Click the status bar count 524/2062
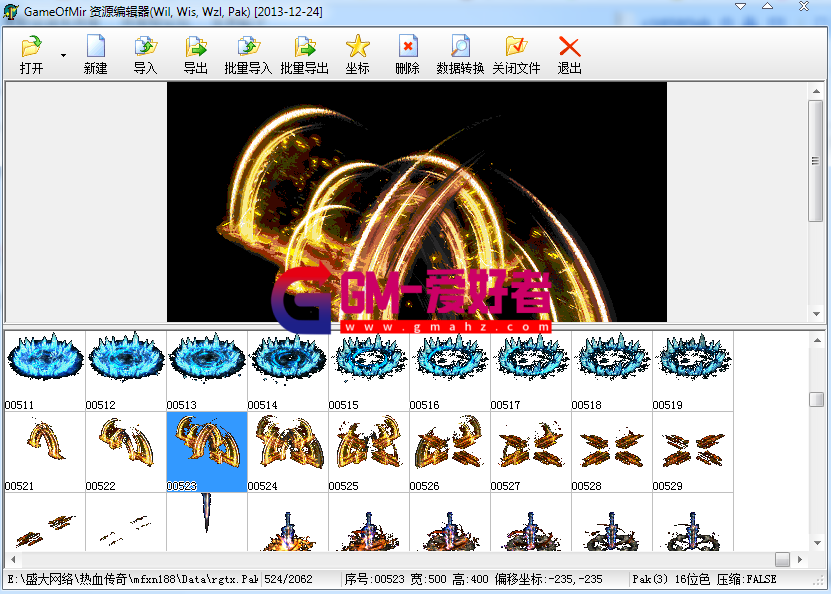831x594 pixels. pos(288,579)
